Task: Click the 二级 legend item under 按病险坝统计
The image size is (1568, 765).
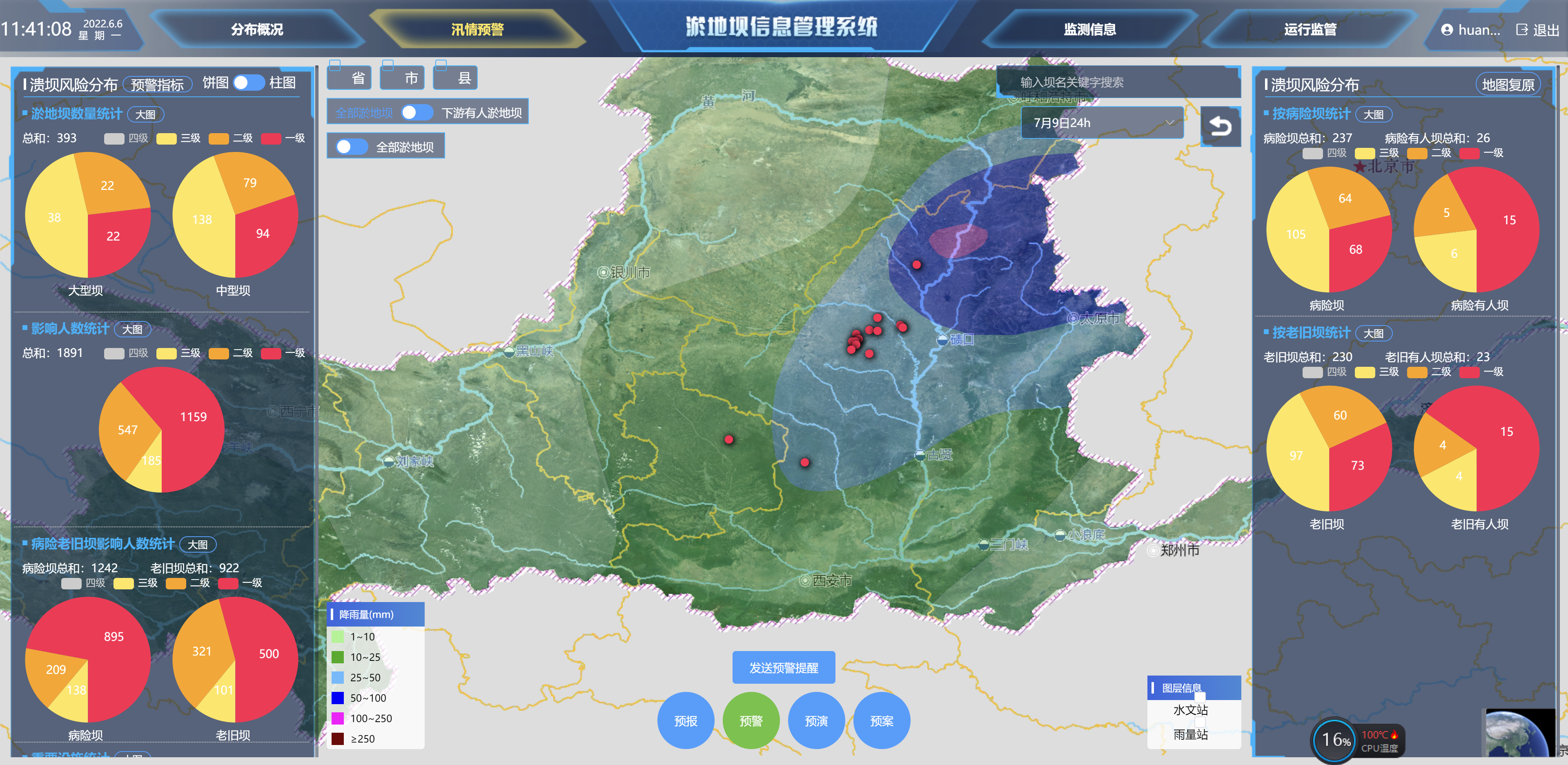Action: [x=1429, y=153]
